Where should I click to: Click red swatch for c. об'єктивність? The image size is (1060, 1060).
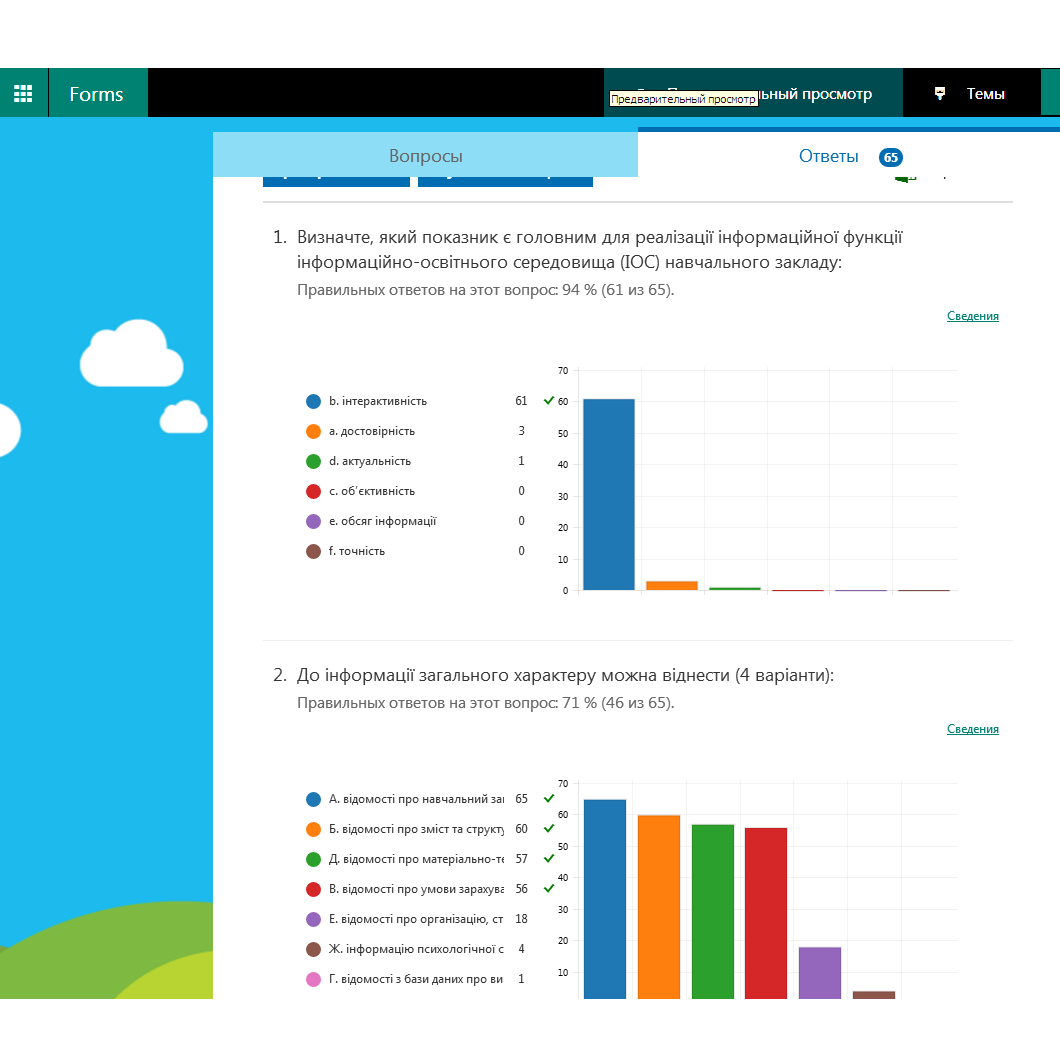coord(313,491)
